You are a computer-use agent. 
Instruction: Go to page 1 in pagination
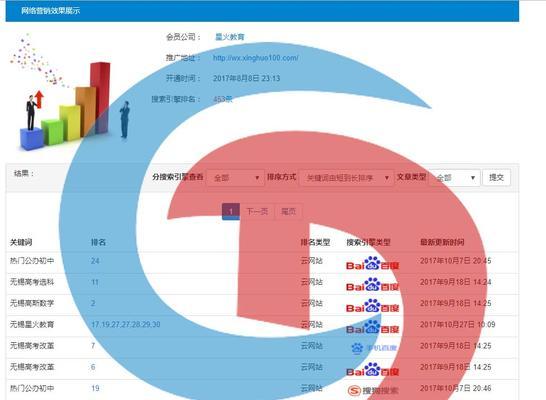[x=231, y=211]
